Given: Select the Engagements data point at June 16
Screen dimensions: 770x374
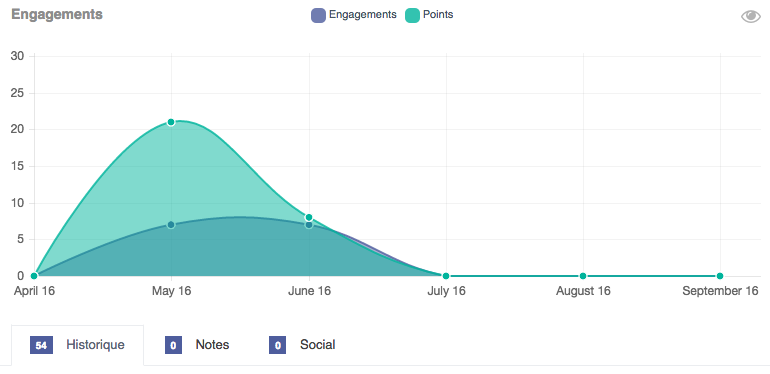Looking at the screenshot, I should [x=308, y=225].
